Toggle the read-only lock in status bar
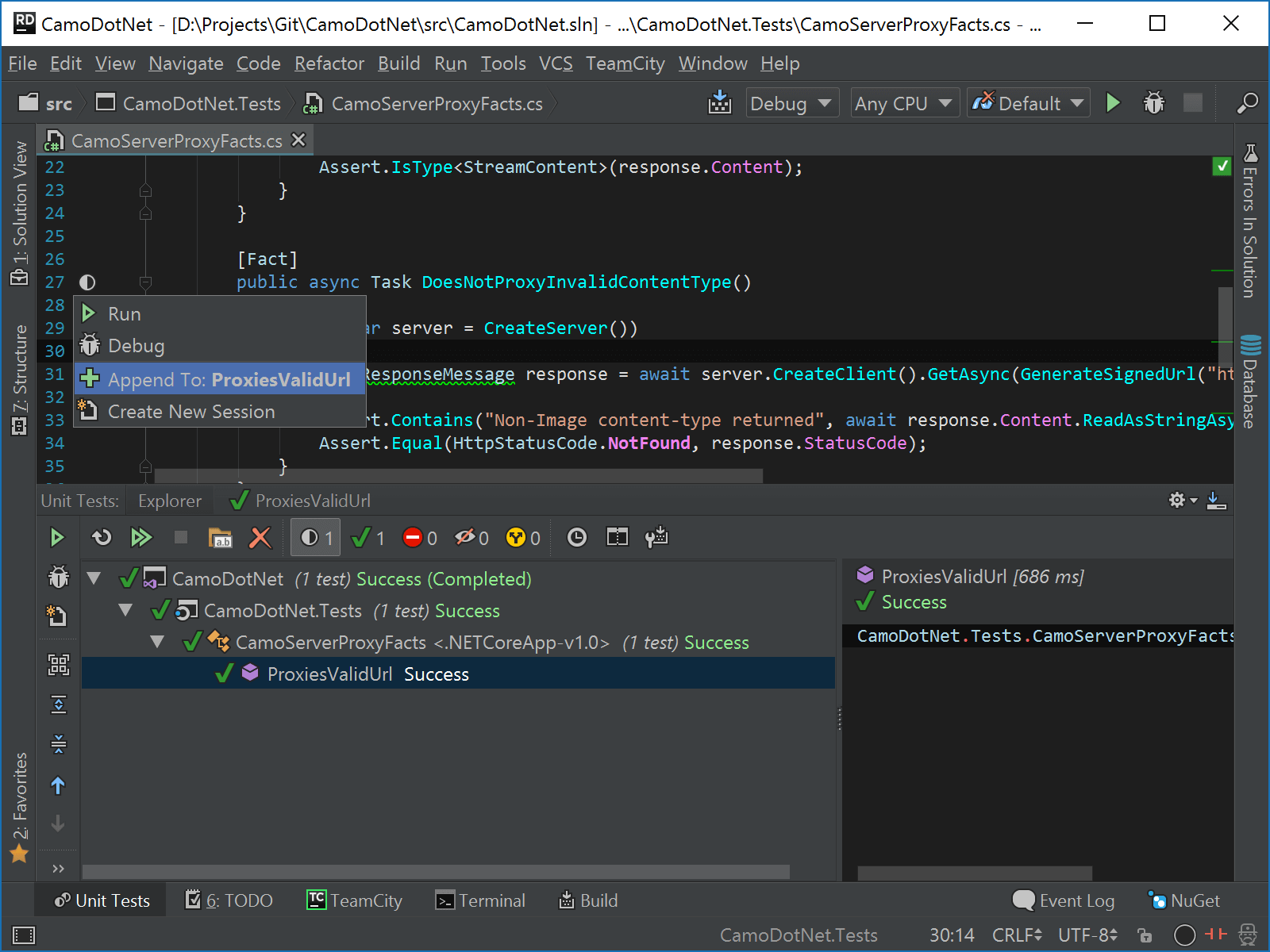 click(x=1145, y=935)
